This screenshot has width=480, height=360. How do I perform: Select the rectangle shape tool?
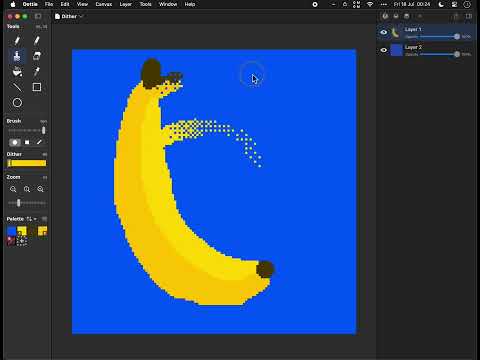click(x=37, y=87)
